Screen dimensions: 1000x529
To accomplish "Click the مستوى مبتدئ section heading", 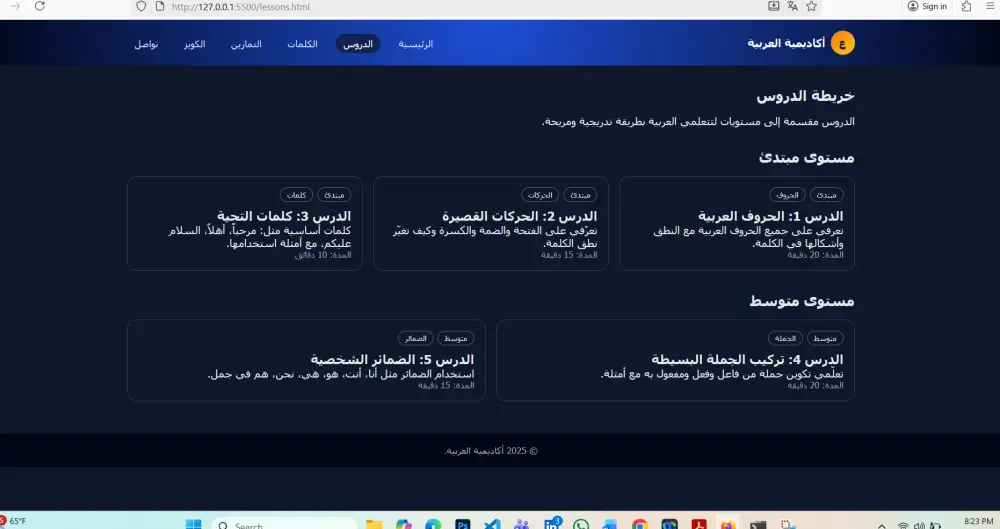I will click(807, 158).
